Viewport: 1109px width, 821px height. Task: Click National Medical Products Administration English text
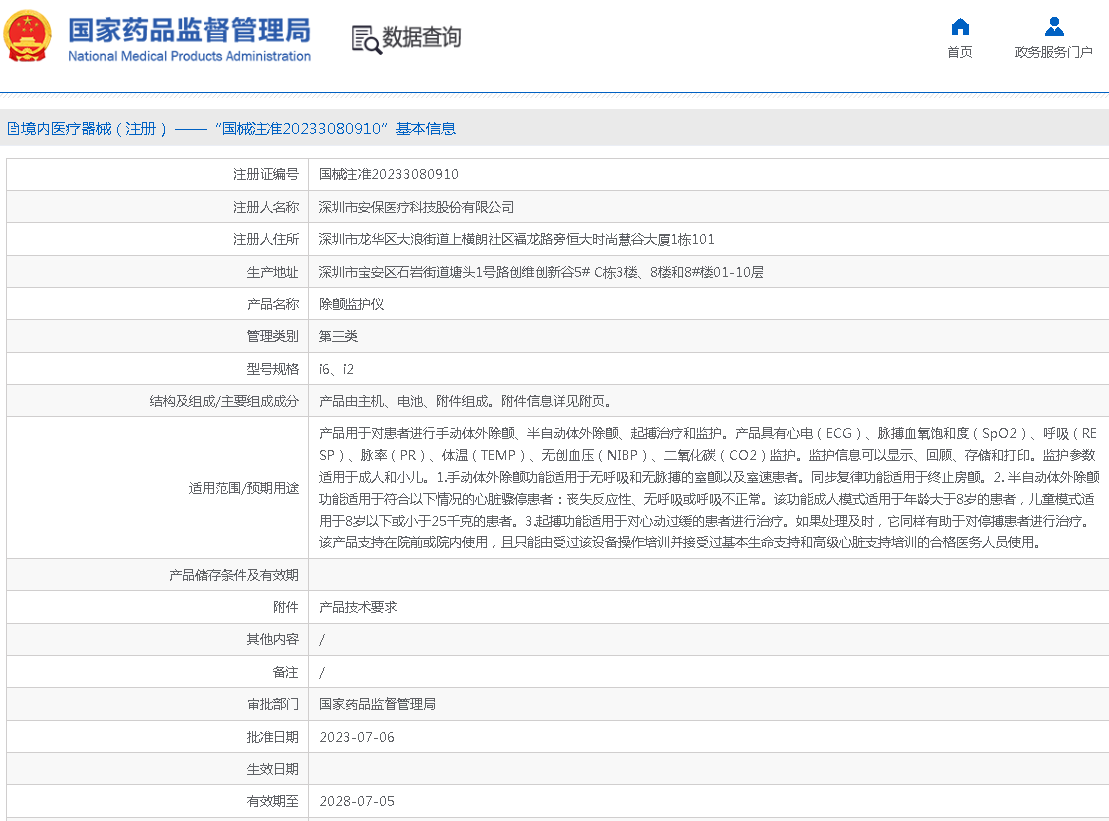[189, 57]
